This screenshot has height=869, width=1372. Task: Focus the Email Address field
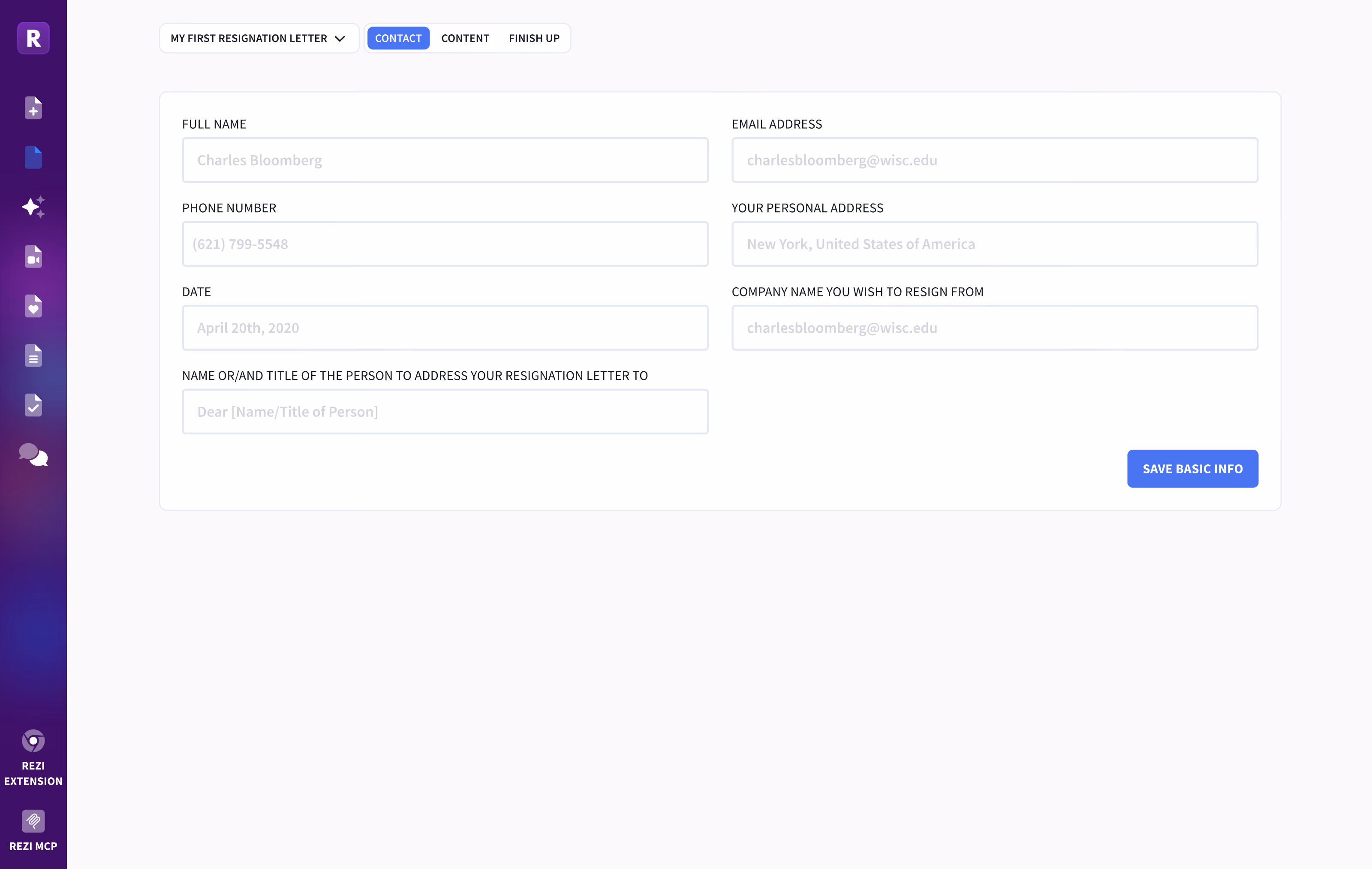995,160
